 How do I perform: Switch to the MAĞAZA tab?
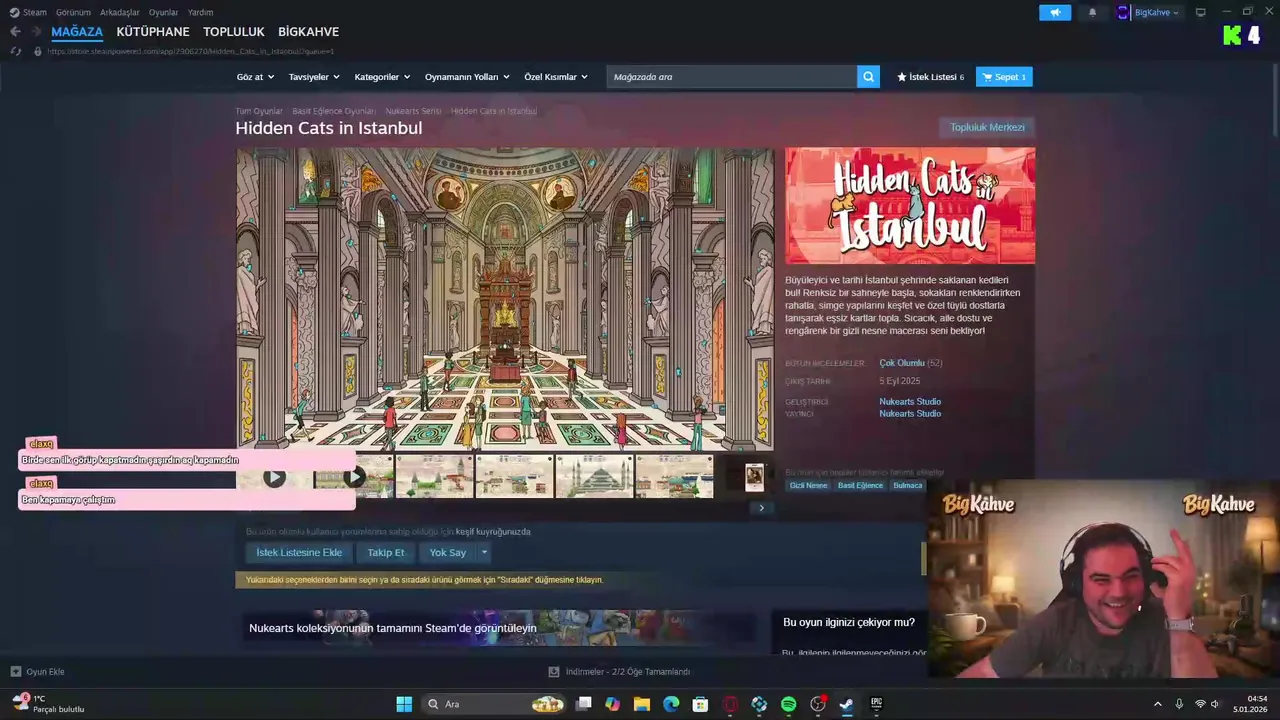77,32
